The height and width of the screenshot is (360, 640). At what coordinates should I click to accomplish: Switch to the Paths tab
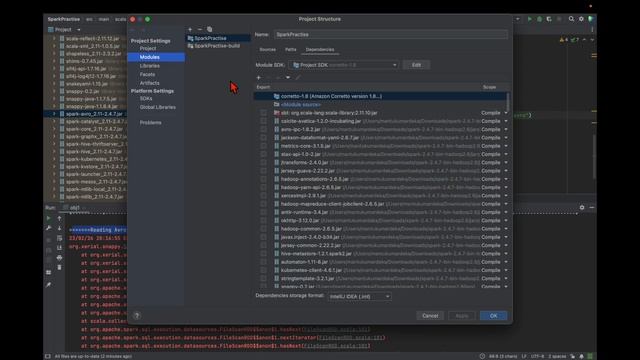click(x=291, y=49)
